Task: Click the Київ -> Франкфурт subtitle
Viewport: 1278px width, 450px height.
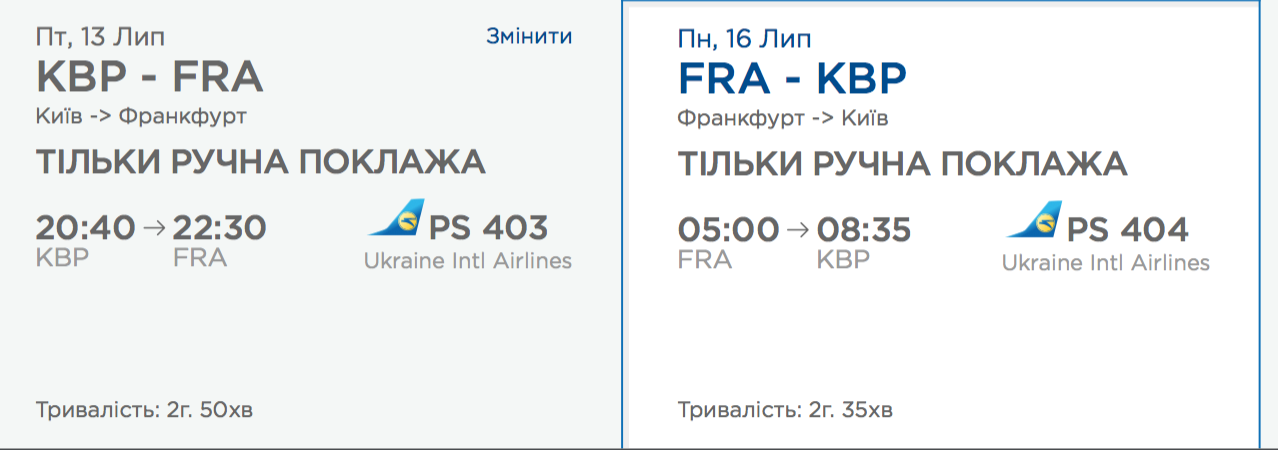Action: tap(141, 116)
